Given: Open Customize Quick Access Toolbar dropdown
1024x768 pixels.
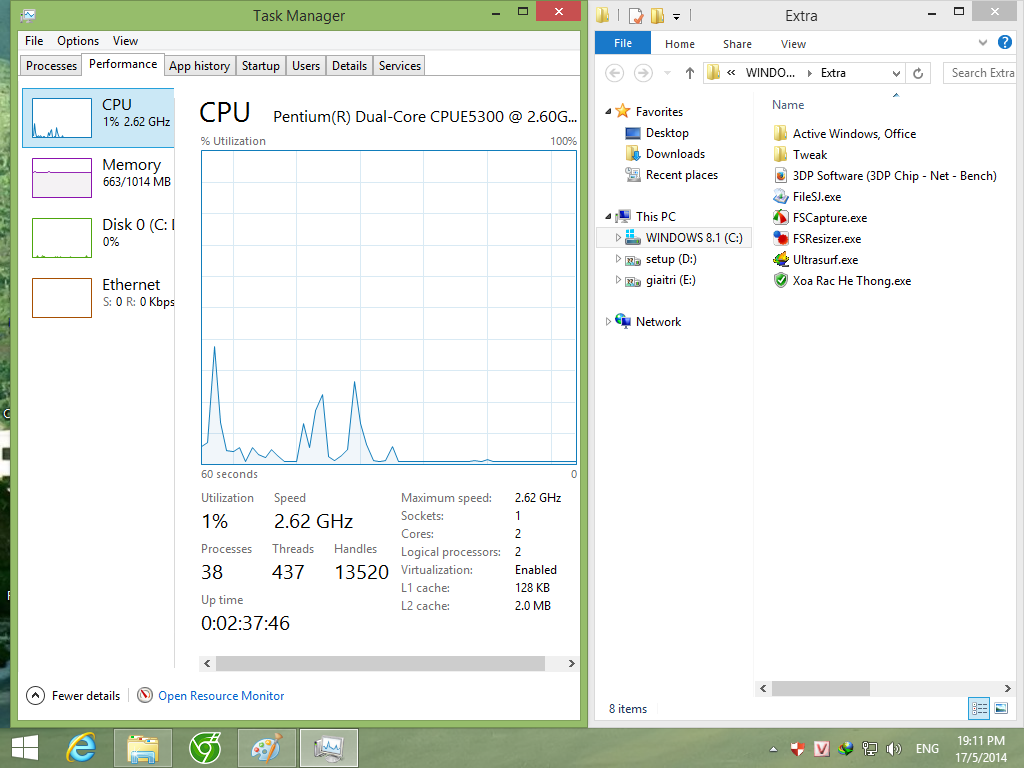Looking at the screenshot, I should [677, 16].
